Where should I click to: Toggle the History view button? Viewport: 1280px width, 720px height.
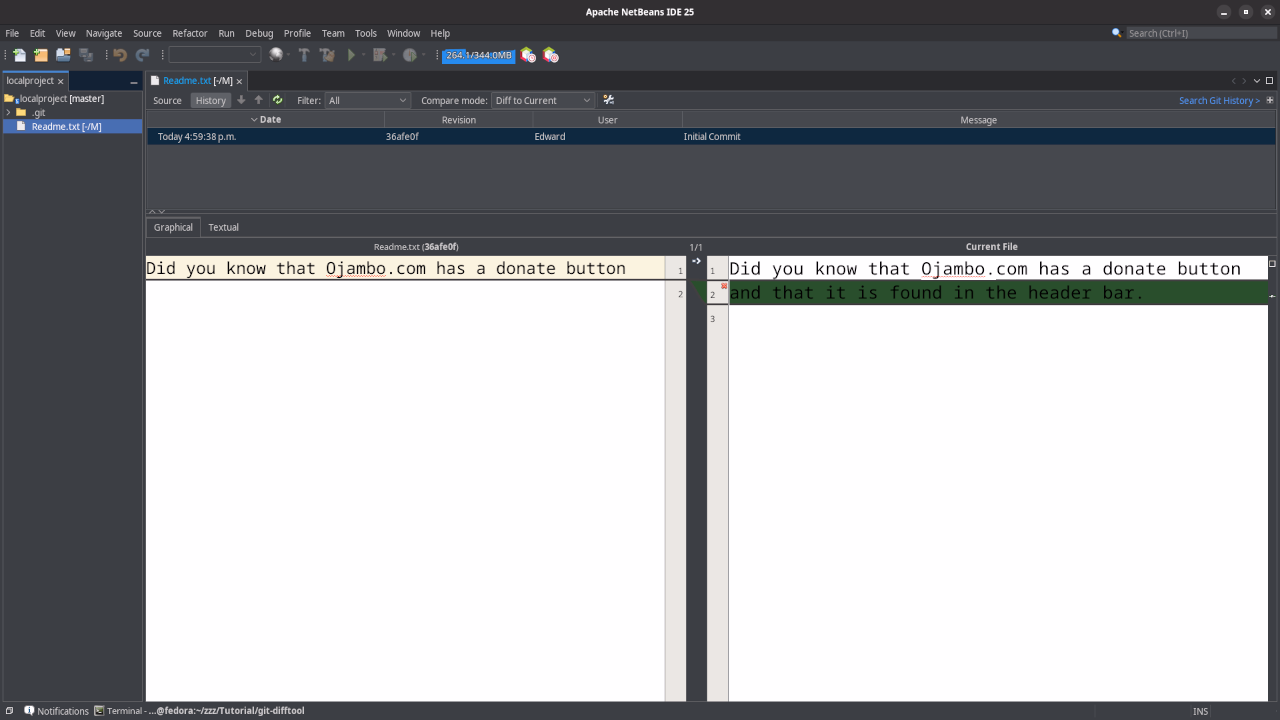pyautogui.click(x=210, y=100)
